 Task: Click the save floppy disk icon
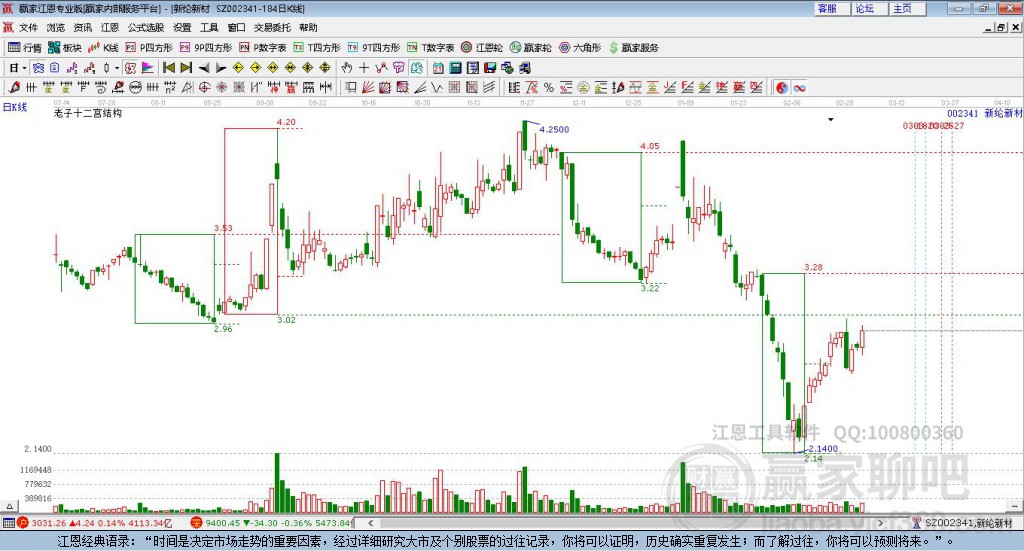490,67
